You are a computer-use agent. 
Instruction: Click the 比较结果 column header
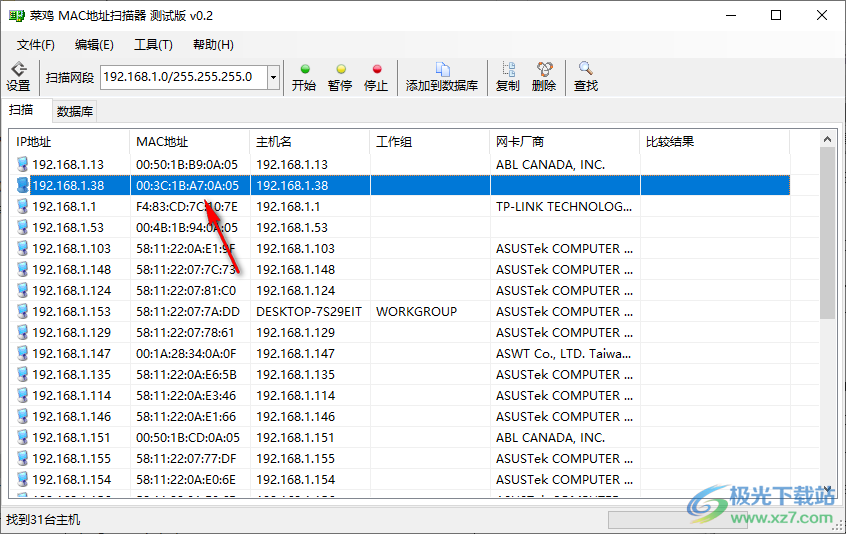click(714, 142)
